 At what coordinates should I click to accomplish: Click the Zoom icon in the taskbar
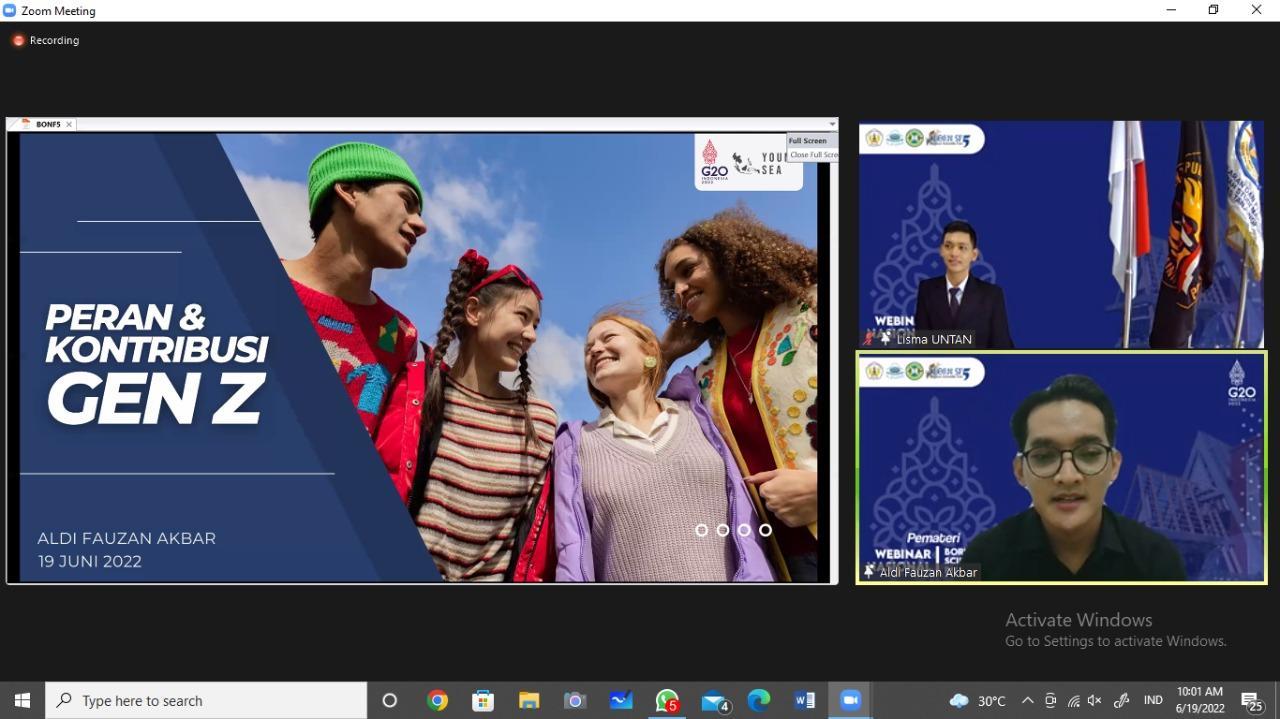[x=851, y=701]
